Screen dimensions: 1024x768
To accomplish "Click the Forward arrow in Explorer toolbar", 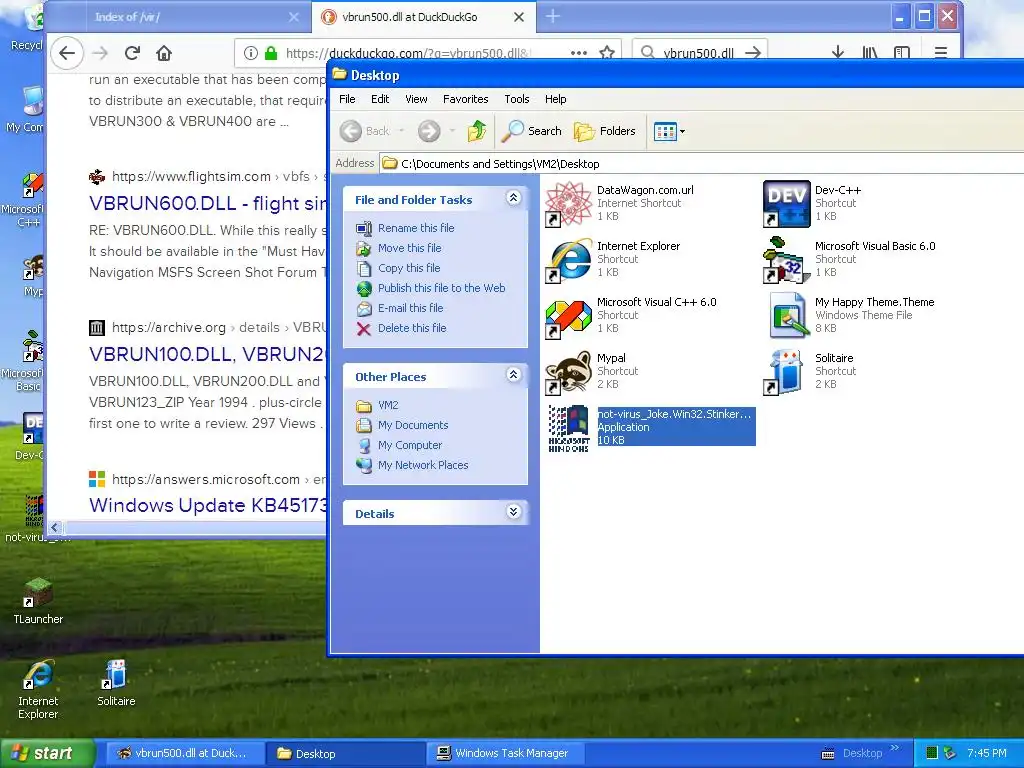I will click(x=429, y=131).
